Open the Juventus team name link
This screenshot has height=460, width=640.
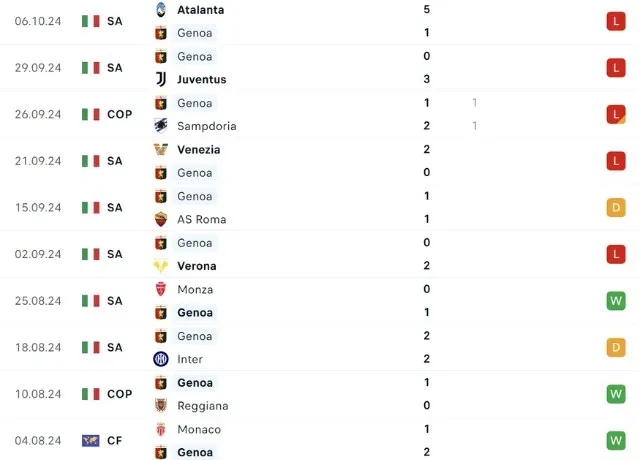(201, 80)
